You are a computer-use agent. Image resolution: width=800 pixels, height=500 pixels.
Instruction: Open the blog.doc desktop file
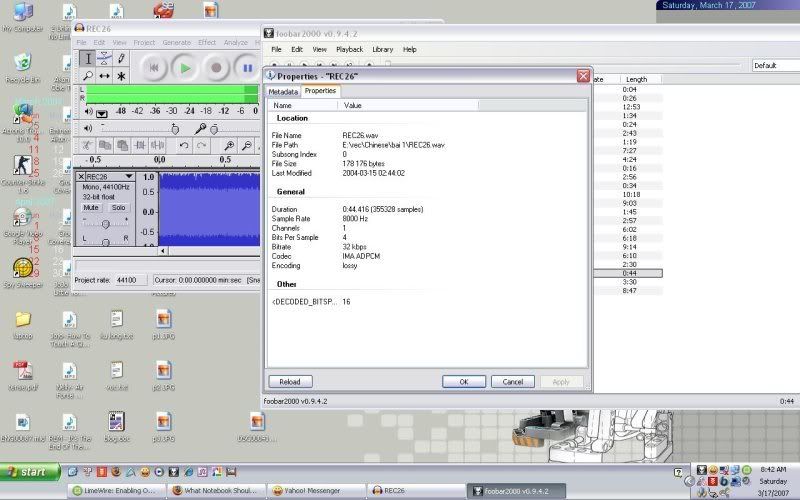(x=117, y=427)
